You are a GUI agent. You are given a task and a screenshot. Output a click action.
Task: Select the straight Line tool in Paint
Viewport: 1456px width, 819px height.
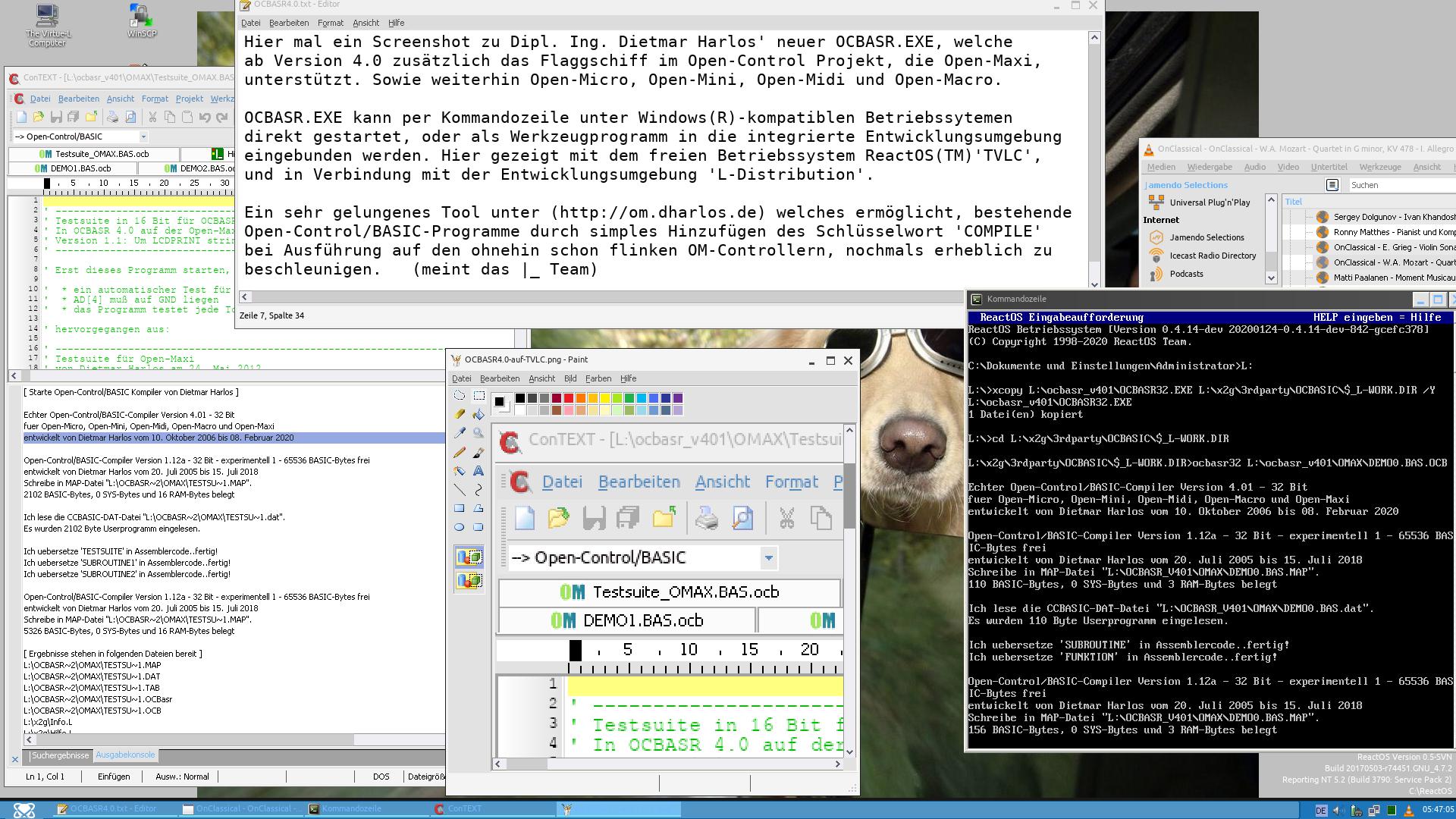click(x=460, y=490)
